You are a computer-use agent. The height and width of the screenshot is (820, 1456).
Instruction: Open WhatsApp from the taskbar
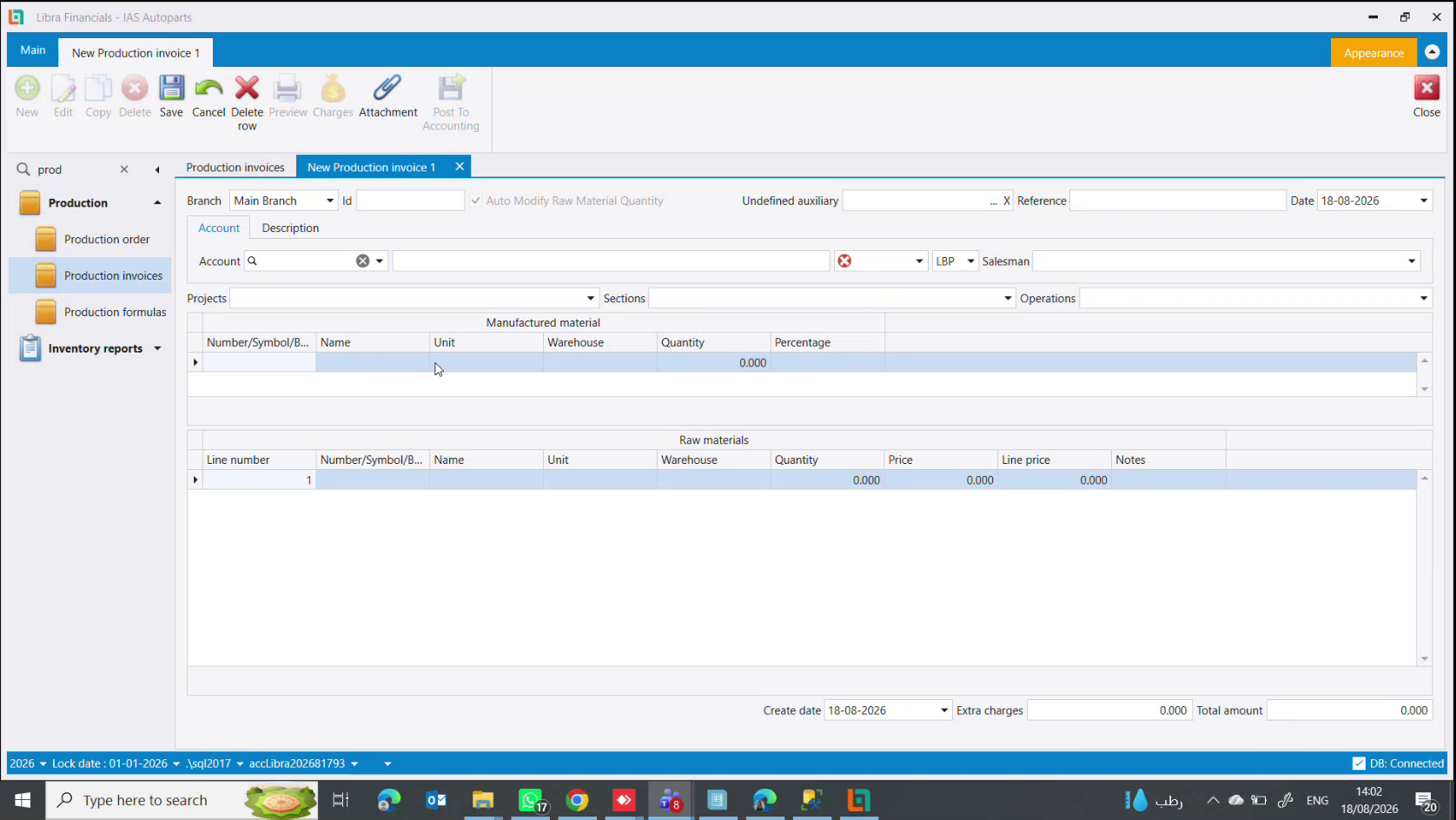[x=532, y=800]
